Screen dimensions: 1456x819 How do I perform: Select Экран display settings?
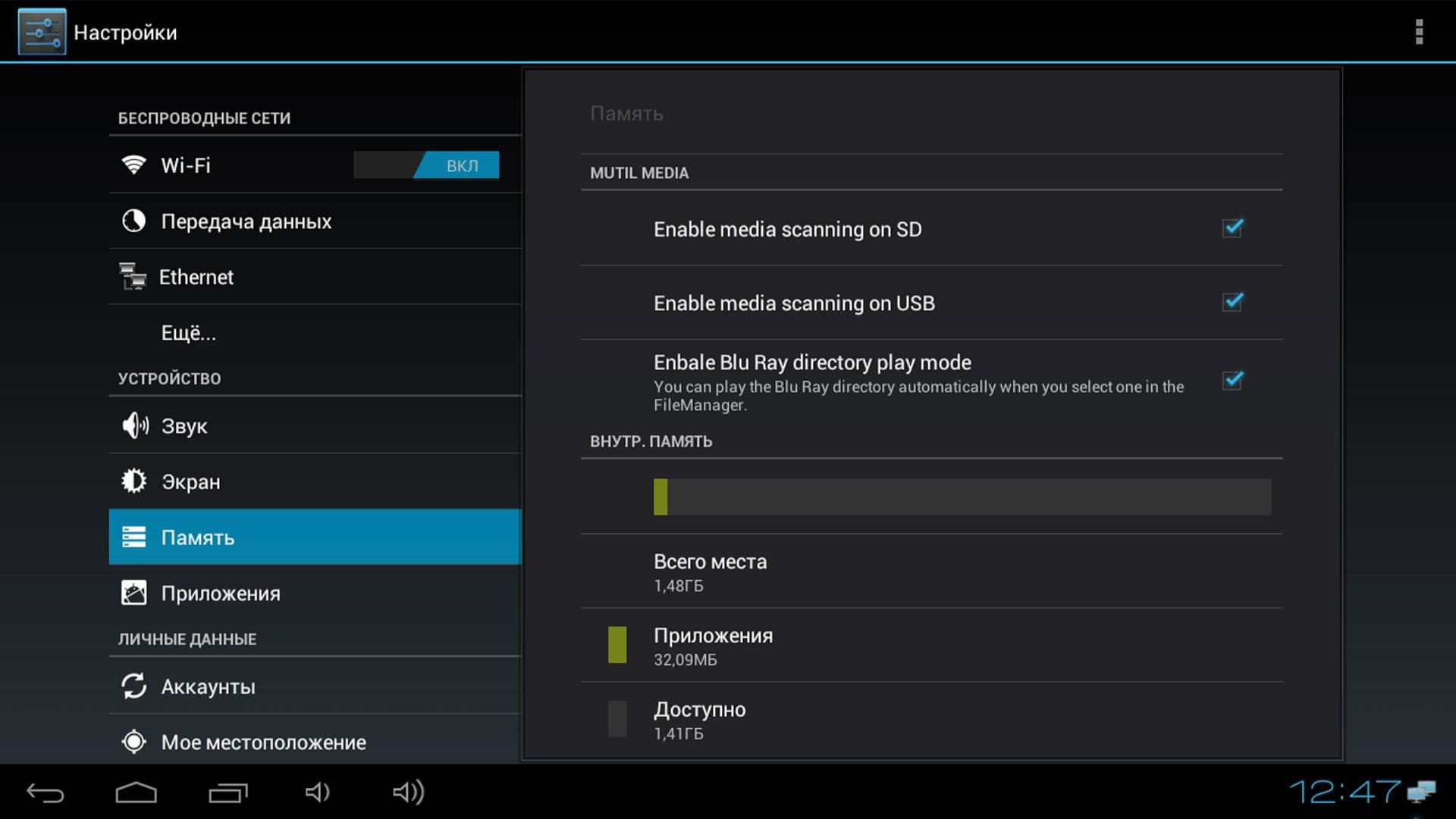[x=190, y=482]
